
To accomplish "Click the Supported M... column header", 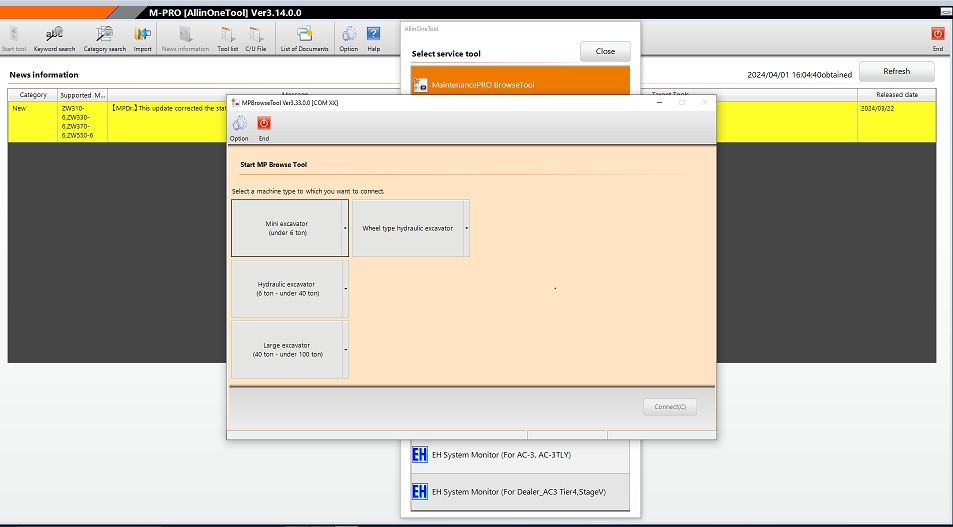I will [x=83, y=95].
